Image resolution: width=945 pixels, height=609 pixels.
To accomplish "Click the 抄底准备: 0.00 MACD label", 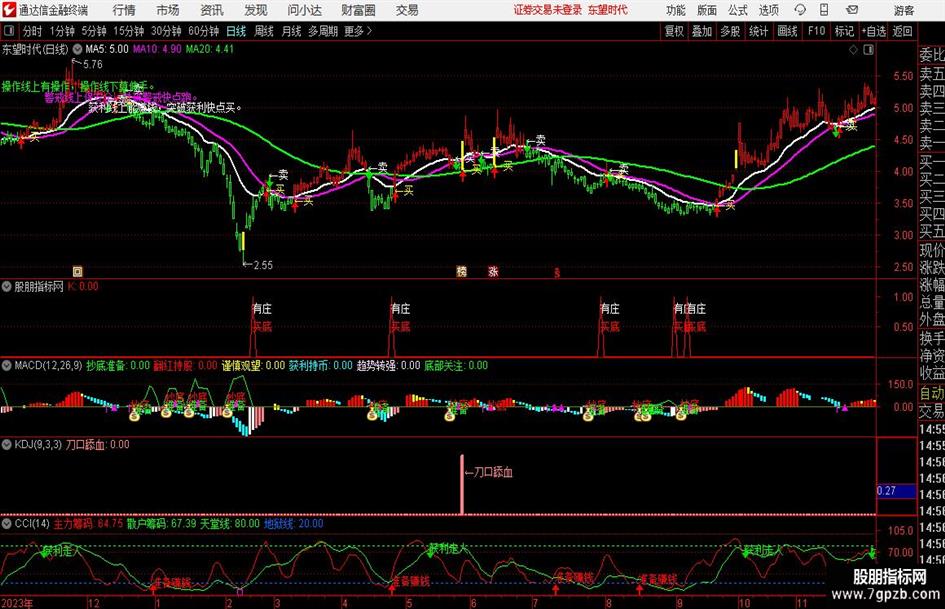I will (118, 365).
